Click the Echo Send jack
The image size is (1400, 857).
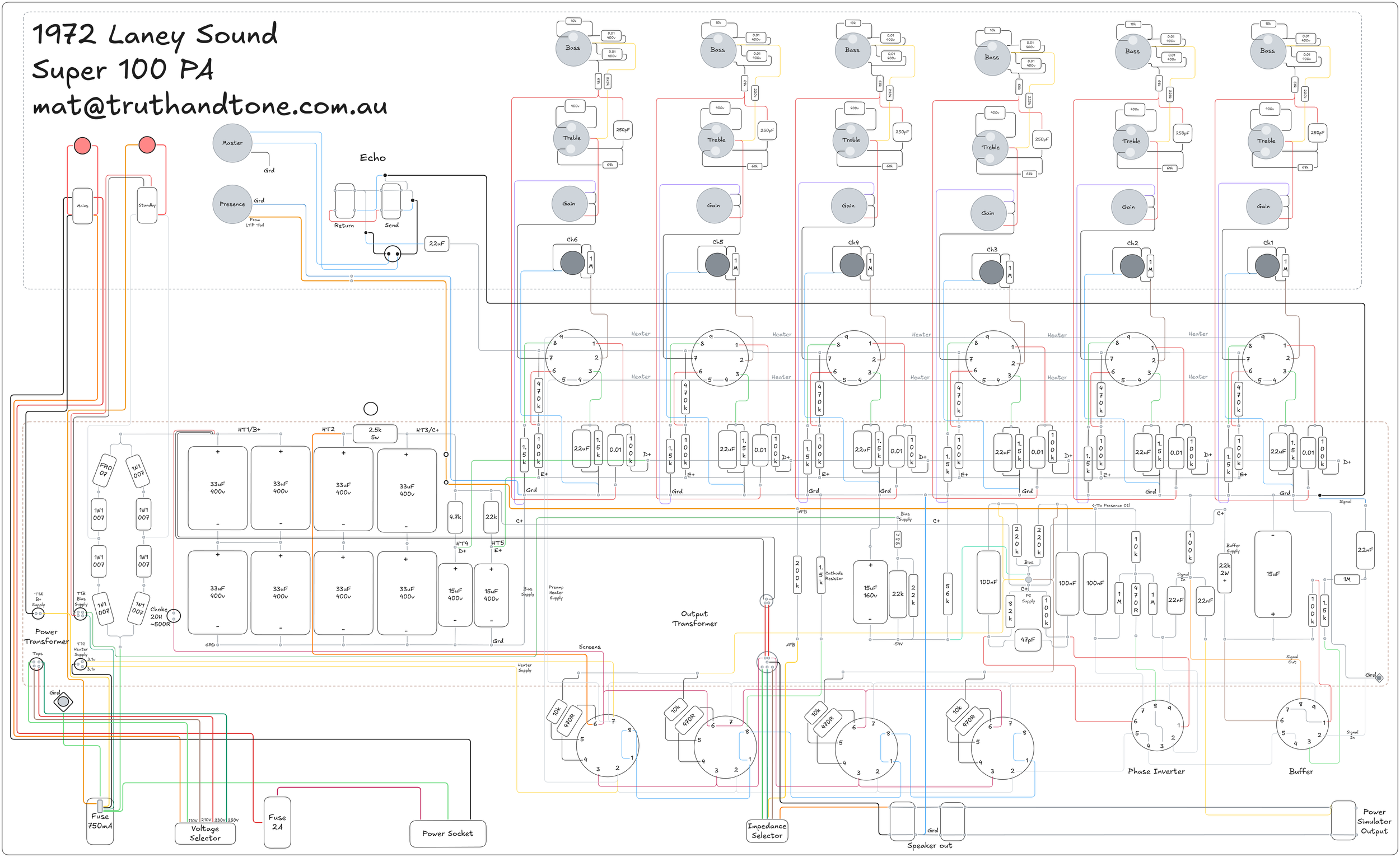(391, 201)
